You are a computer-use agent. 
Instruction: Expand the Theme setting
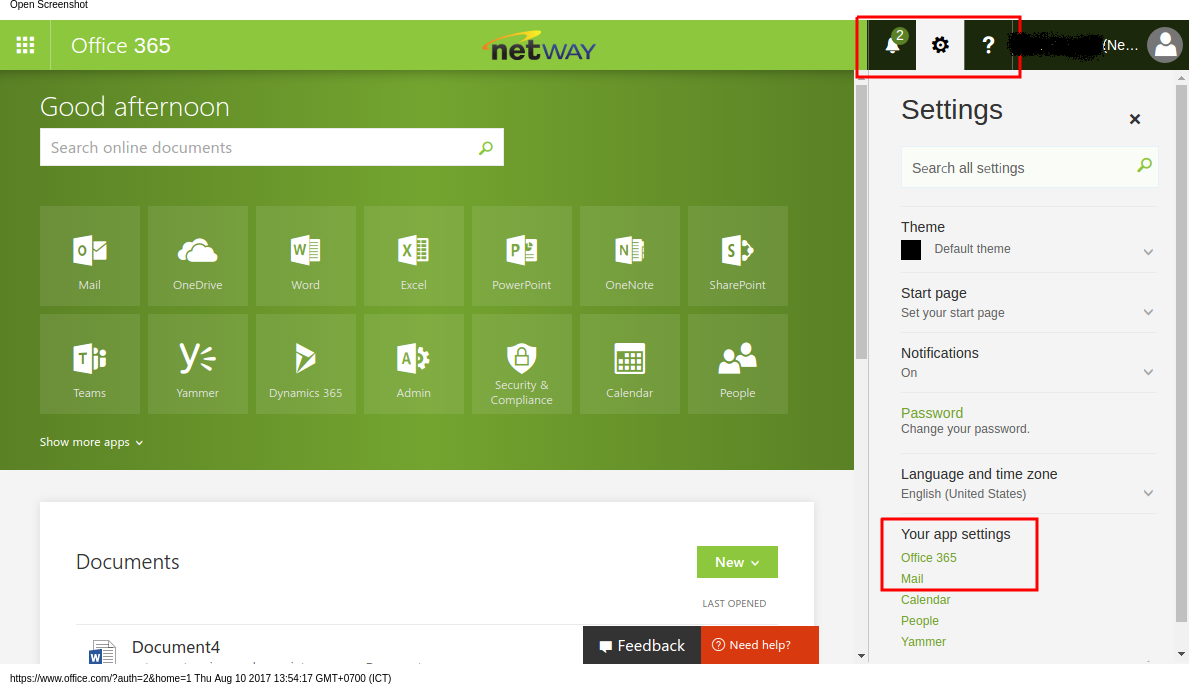tap(1148, 252)
